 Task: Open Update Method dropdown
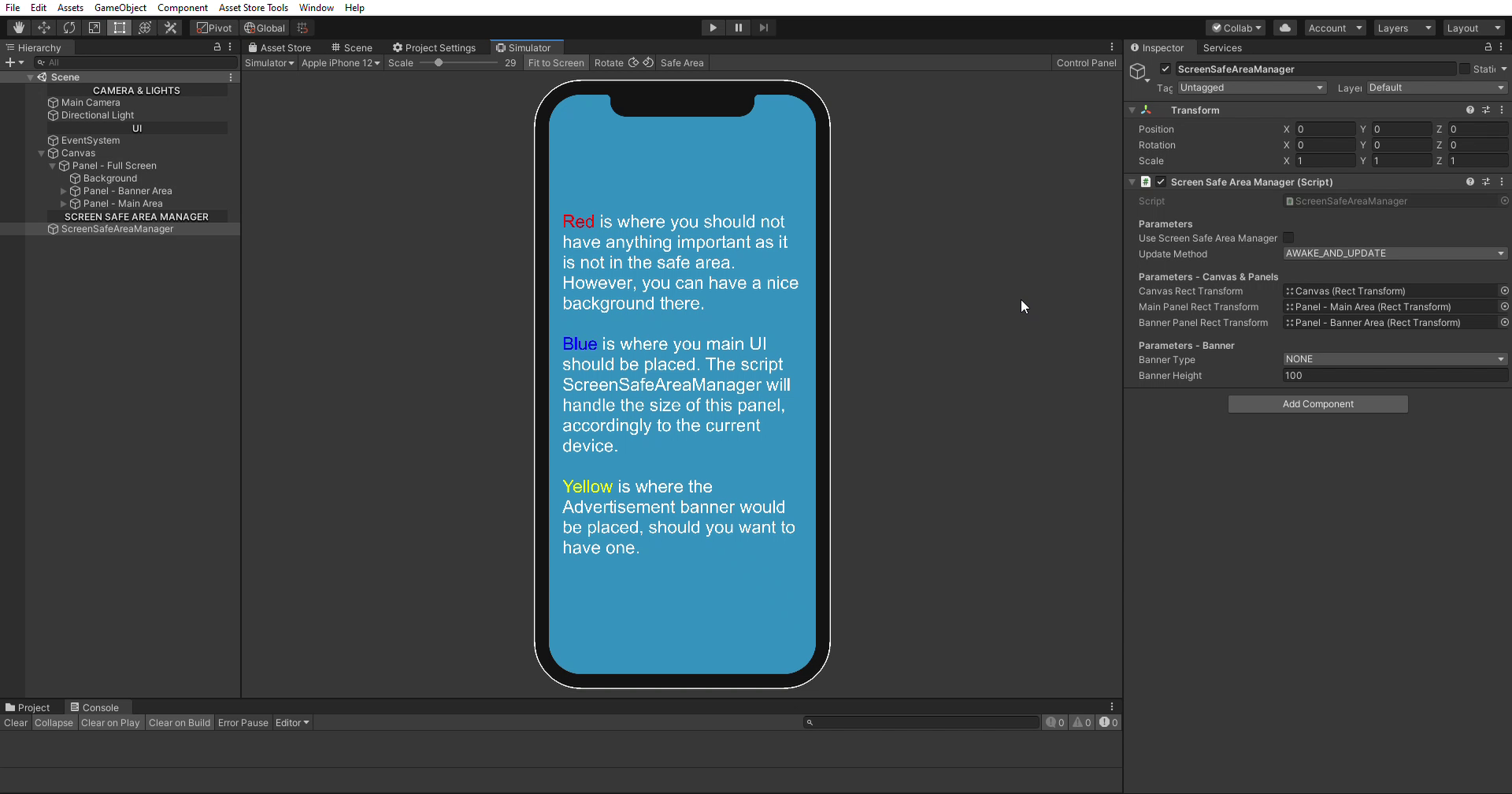1395,254
